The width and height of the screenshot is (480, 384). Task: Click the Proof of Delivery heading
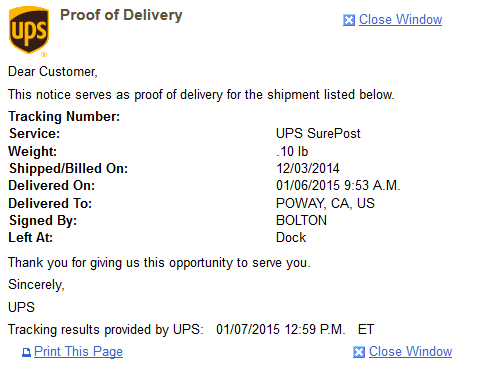coord(121,15)
